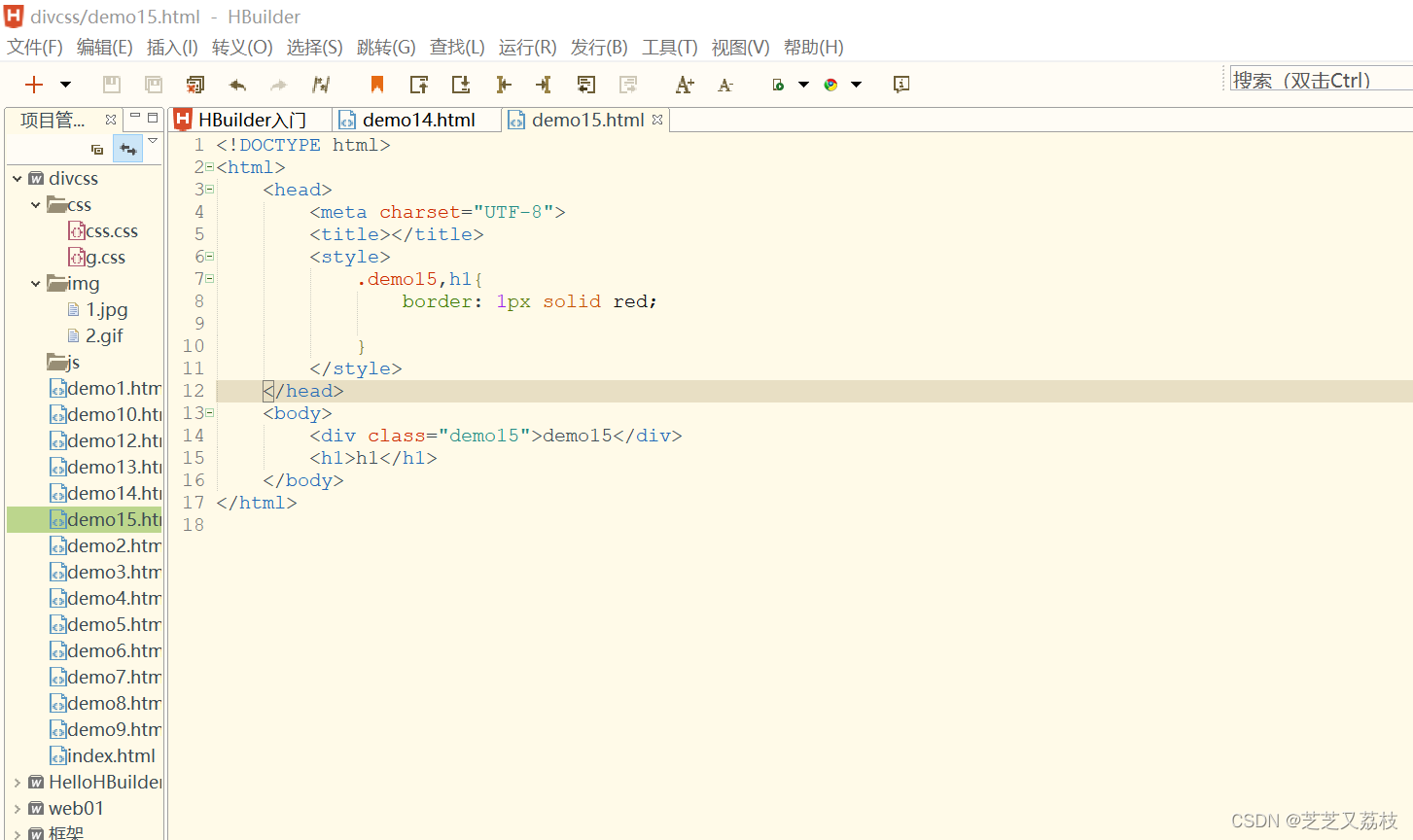Close the 项目管理器 panel tab

(111, 120)
